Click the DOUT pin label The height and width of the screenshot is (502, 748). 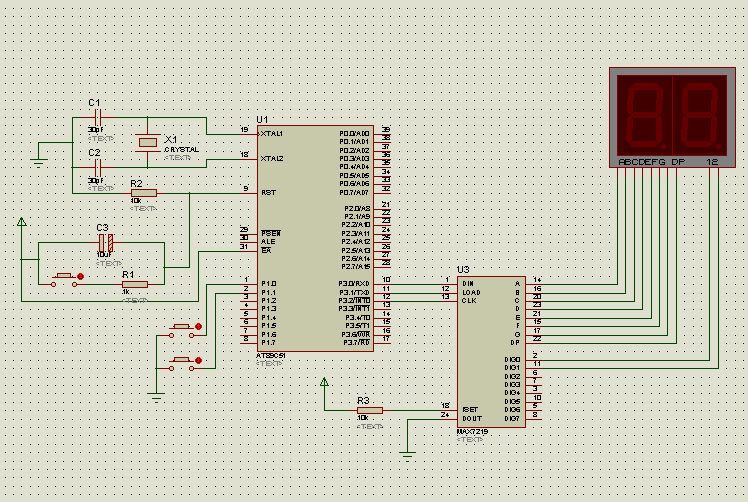coord(472,418)
